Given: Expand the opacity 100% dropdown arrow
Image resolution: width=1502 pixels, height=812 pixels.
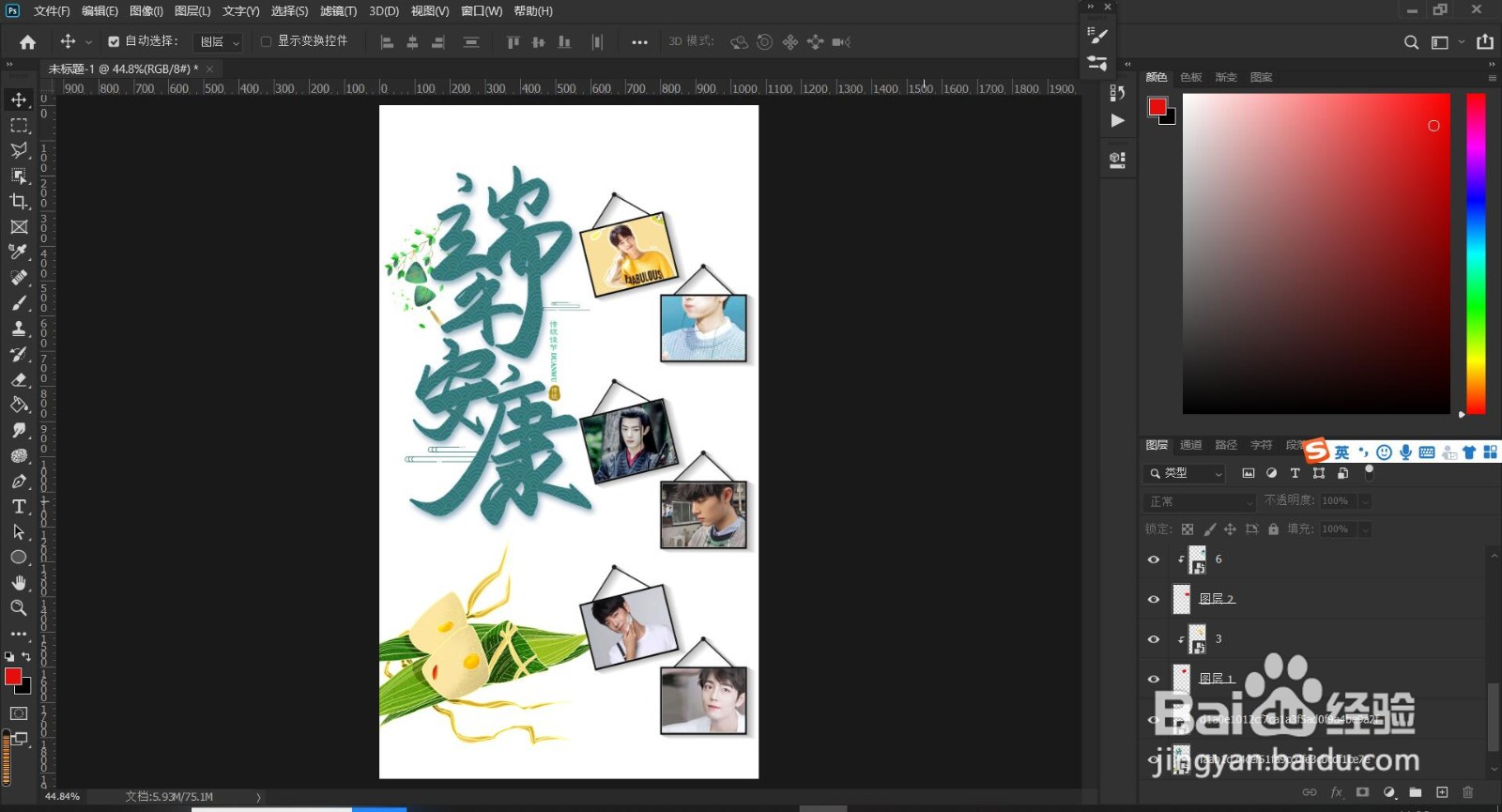Looking at the screenshot, I should click(1365, 501).
